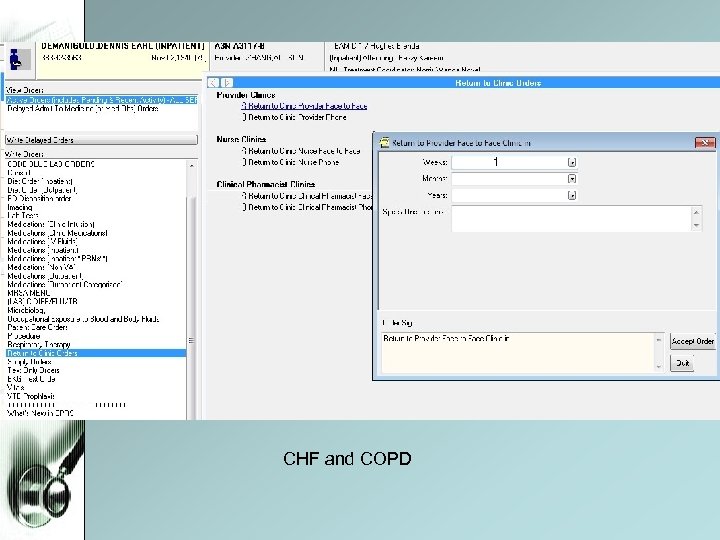The image size is (720, 540).
Task: Select (LAB) C DIFF/FLU/TB entry
Action: click(42, 302)
